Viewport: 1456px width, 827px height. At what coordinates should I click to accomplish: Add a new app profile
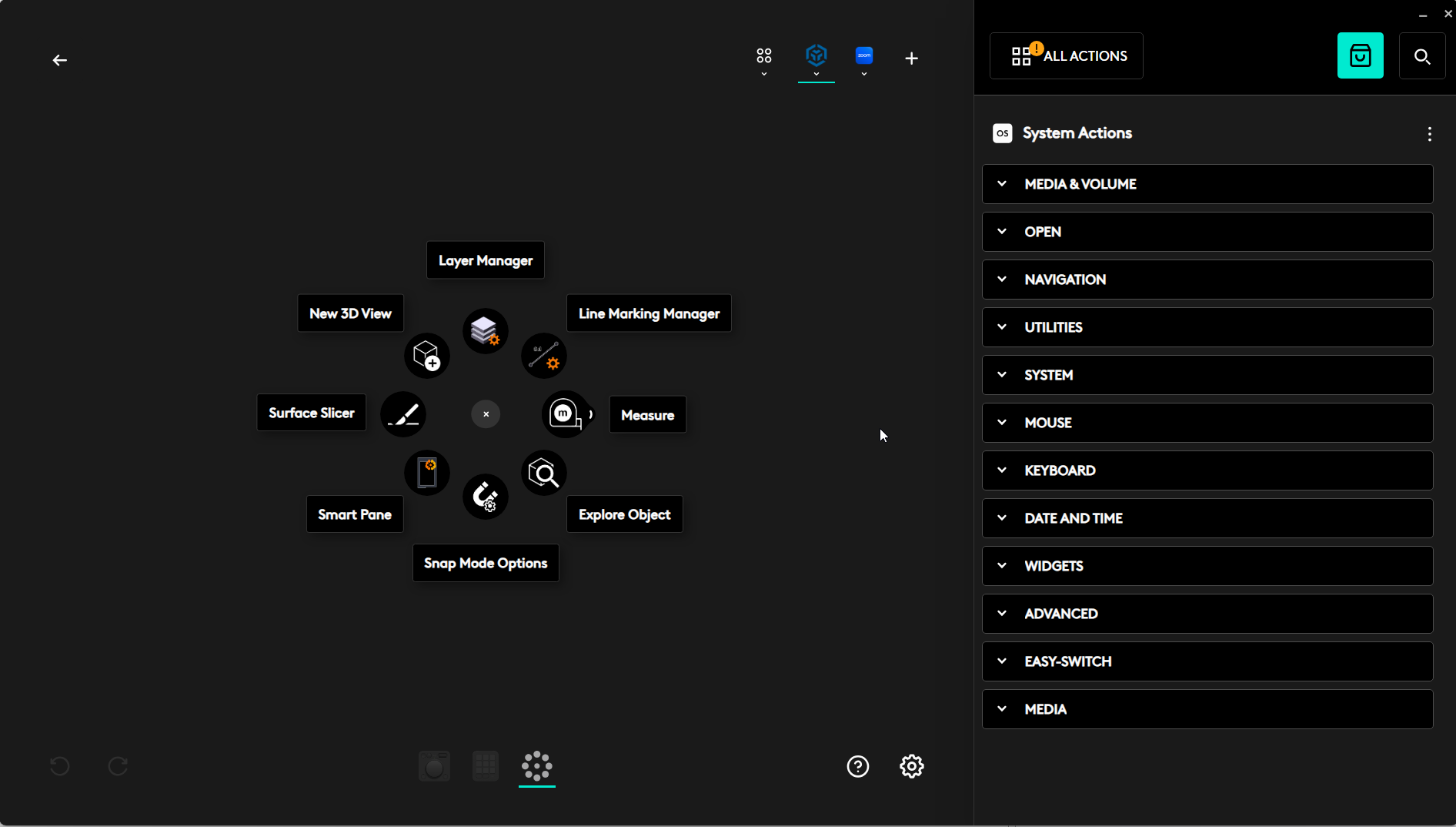(911, 59)
